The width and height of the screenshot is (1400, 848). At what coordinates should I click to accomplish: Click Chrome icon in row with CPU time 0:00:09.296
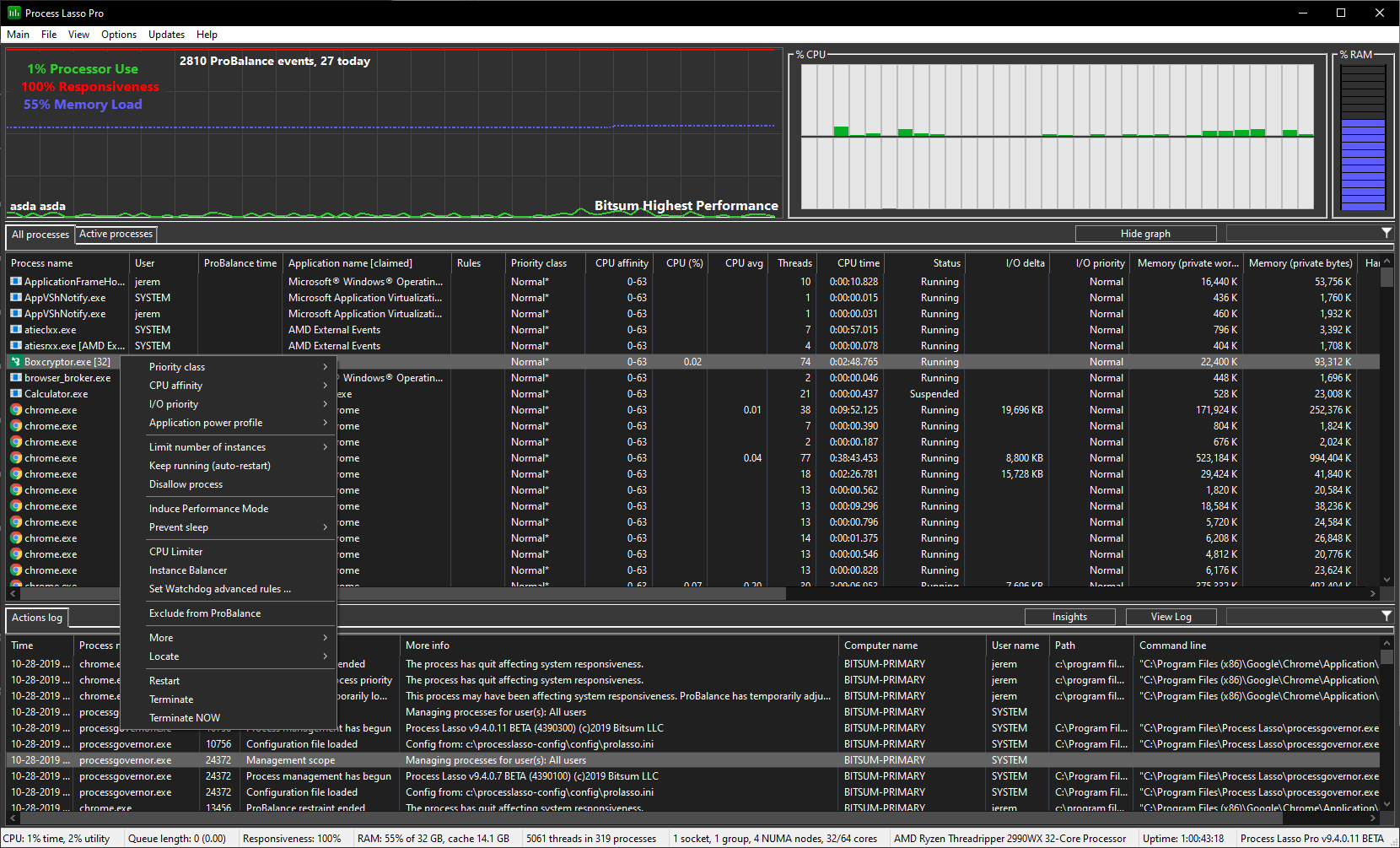point(16,506)
